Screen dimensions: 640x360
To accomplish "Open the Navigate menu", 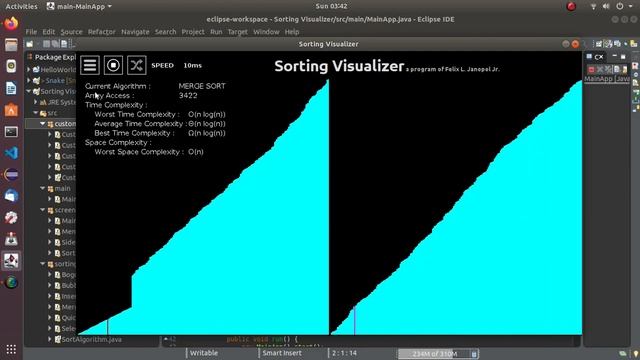I will (x=135, y=32).
